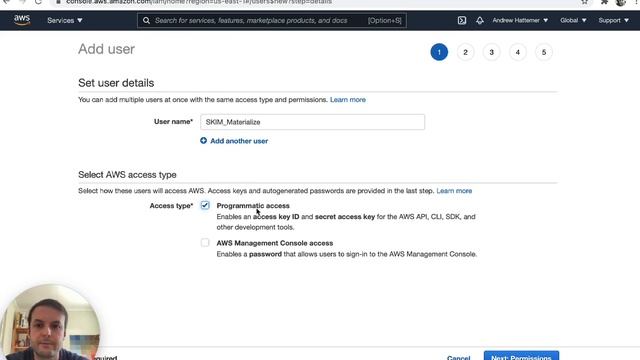Click the Cancel link
Viewport: 640px width, 360px height.
pyautogui.click(x=458, y=357)
